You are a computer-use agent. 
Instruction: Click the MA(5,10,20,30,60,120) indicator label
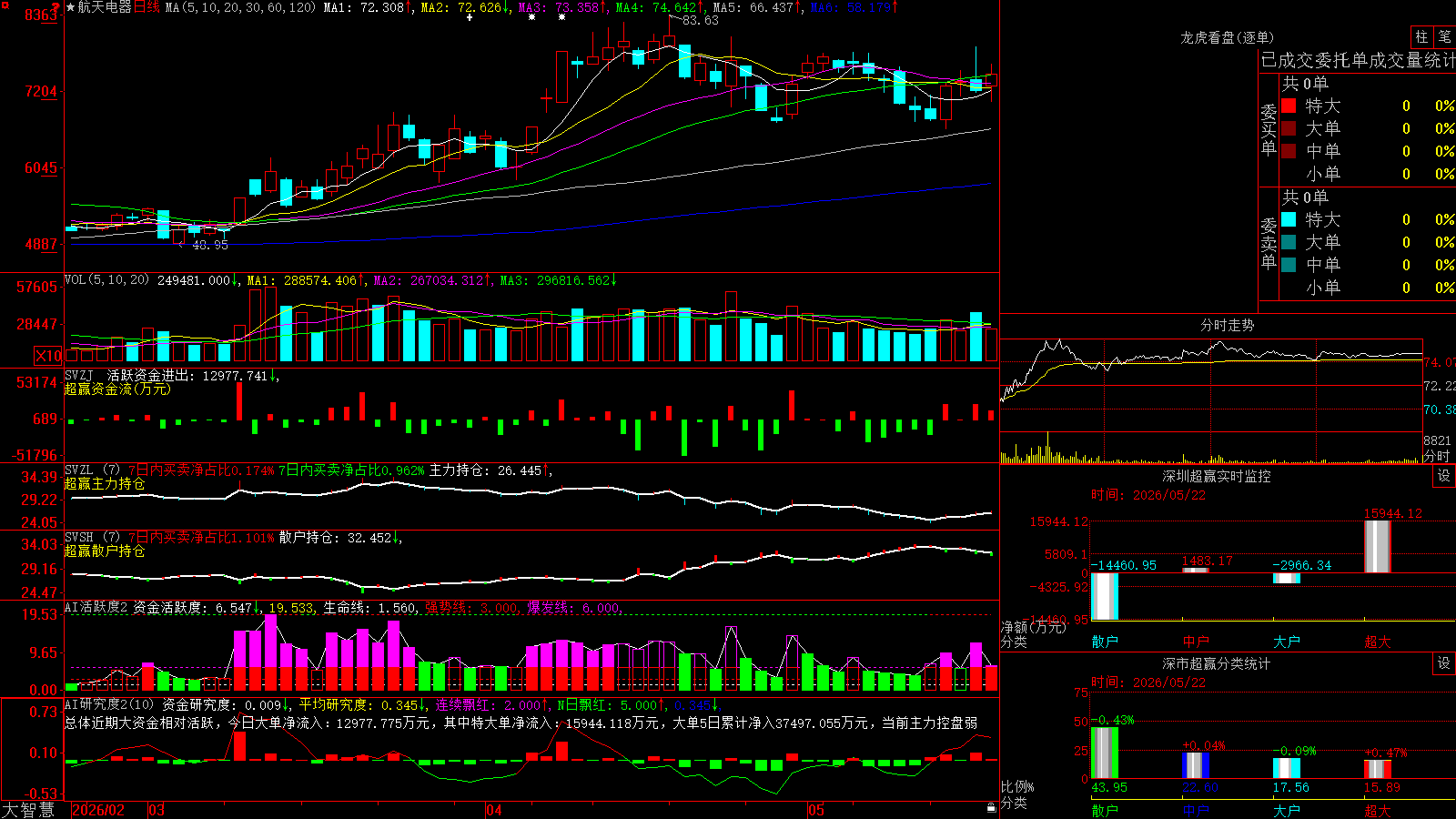click(240, 7)
